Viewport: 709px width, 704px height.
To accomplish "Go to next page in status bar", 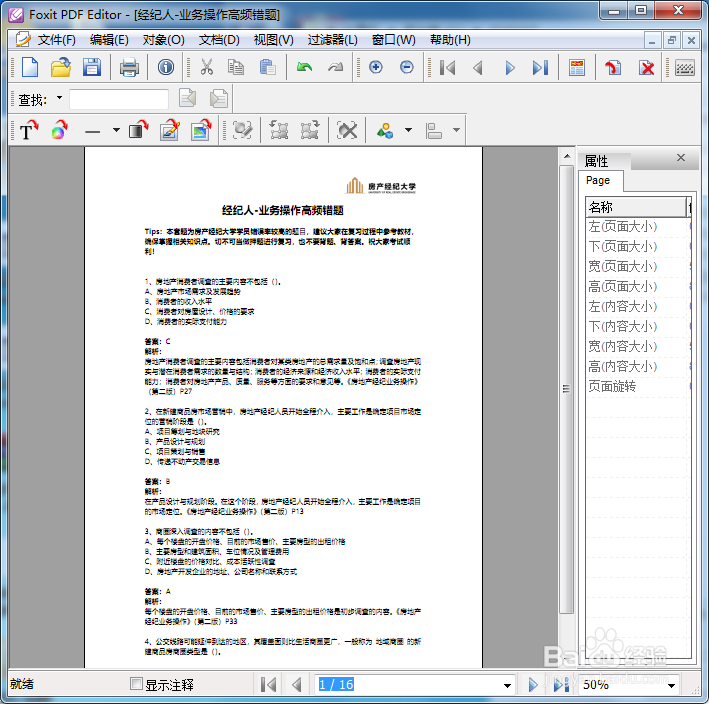I will click(x=533, y=685).
